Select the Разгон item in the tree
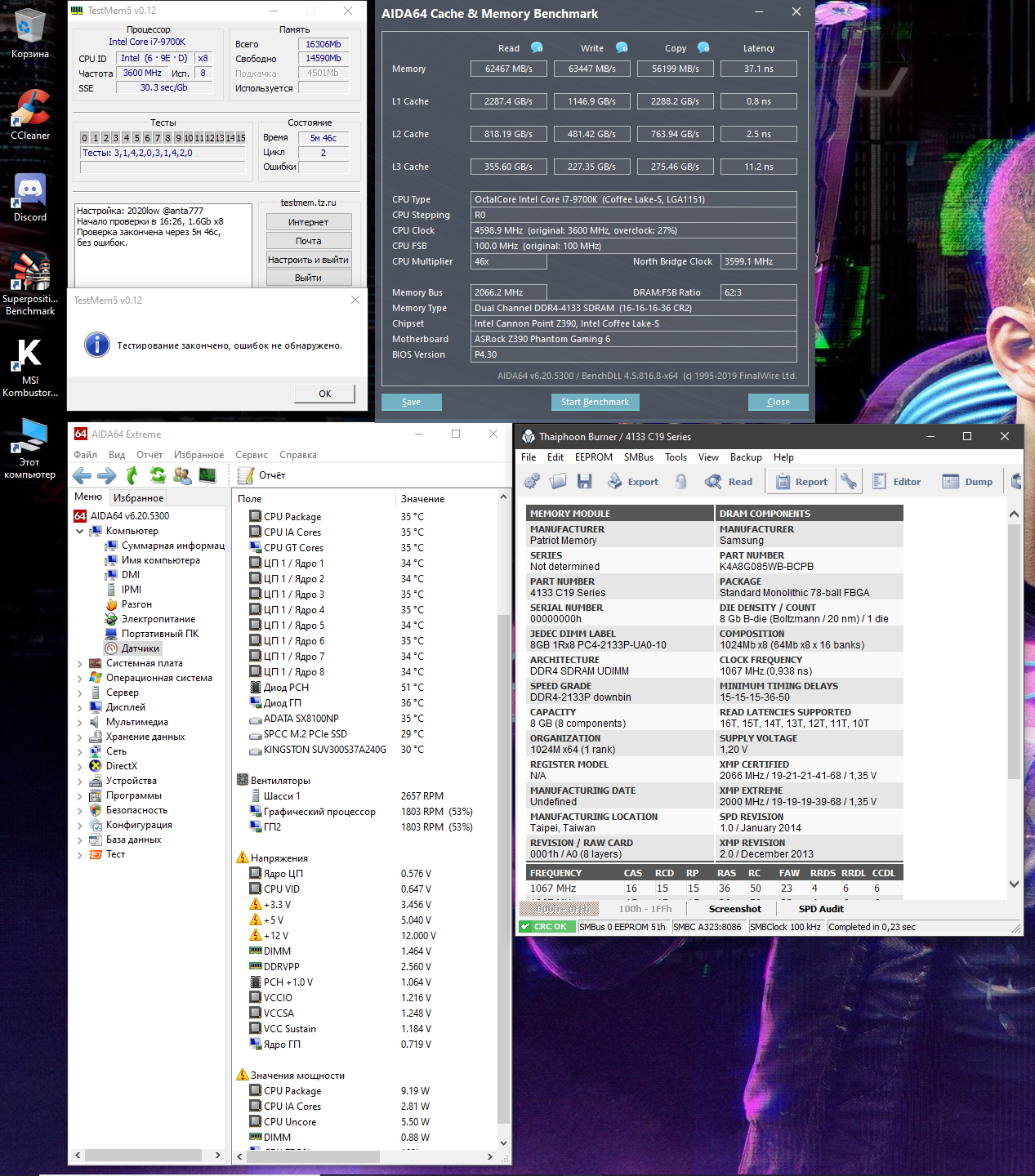1035x1176 pixels. point(136,604)
